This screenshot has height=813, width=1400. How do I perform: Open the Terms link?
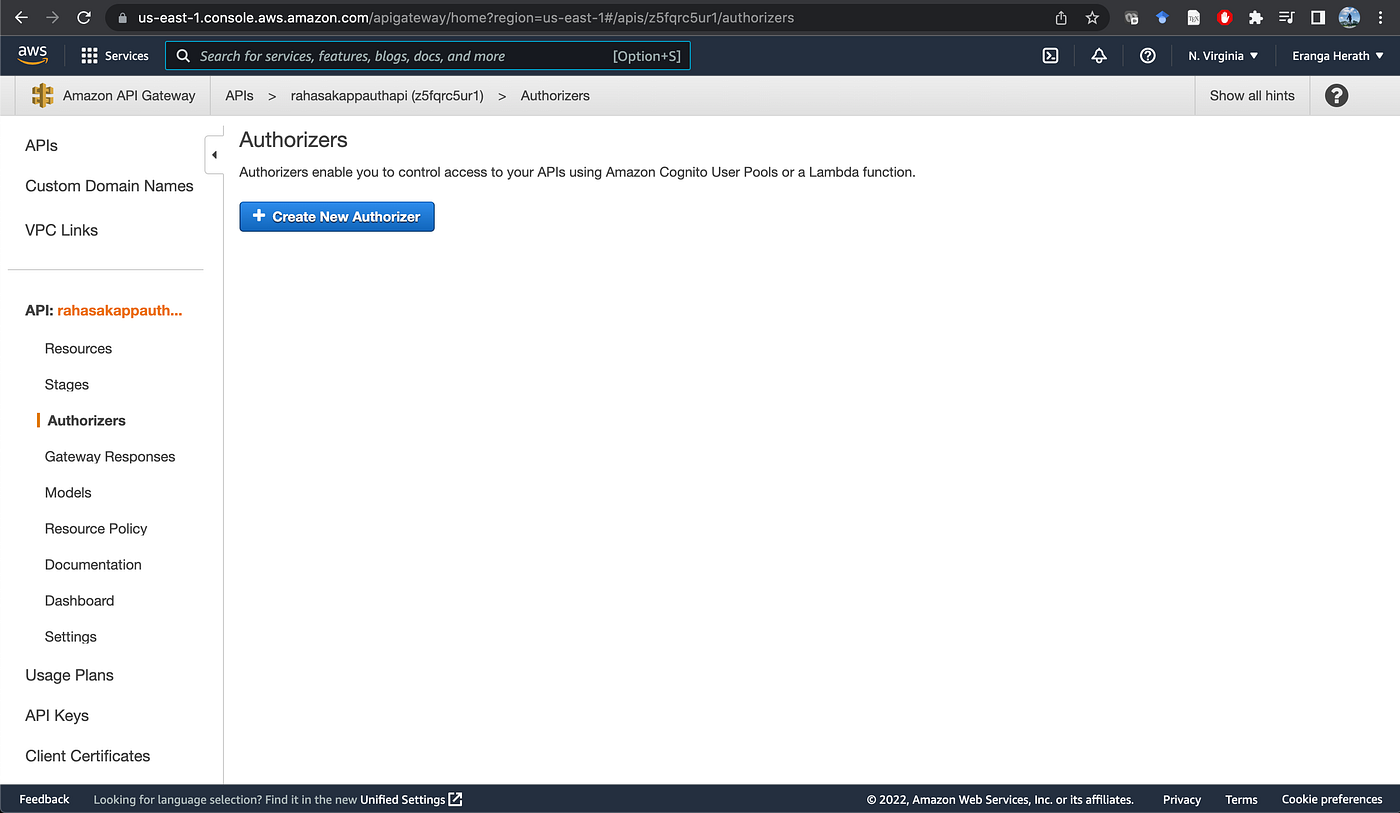(x=1241, y=799)
